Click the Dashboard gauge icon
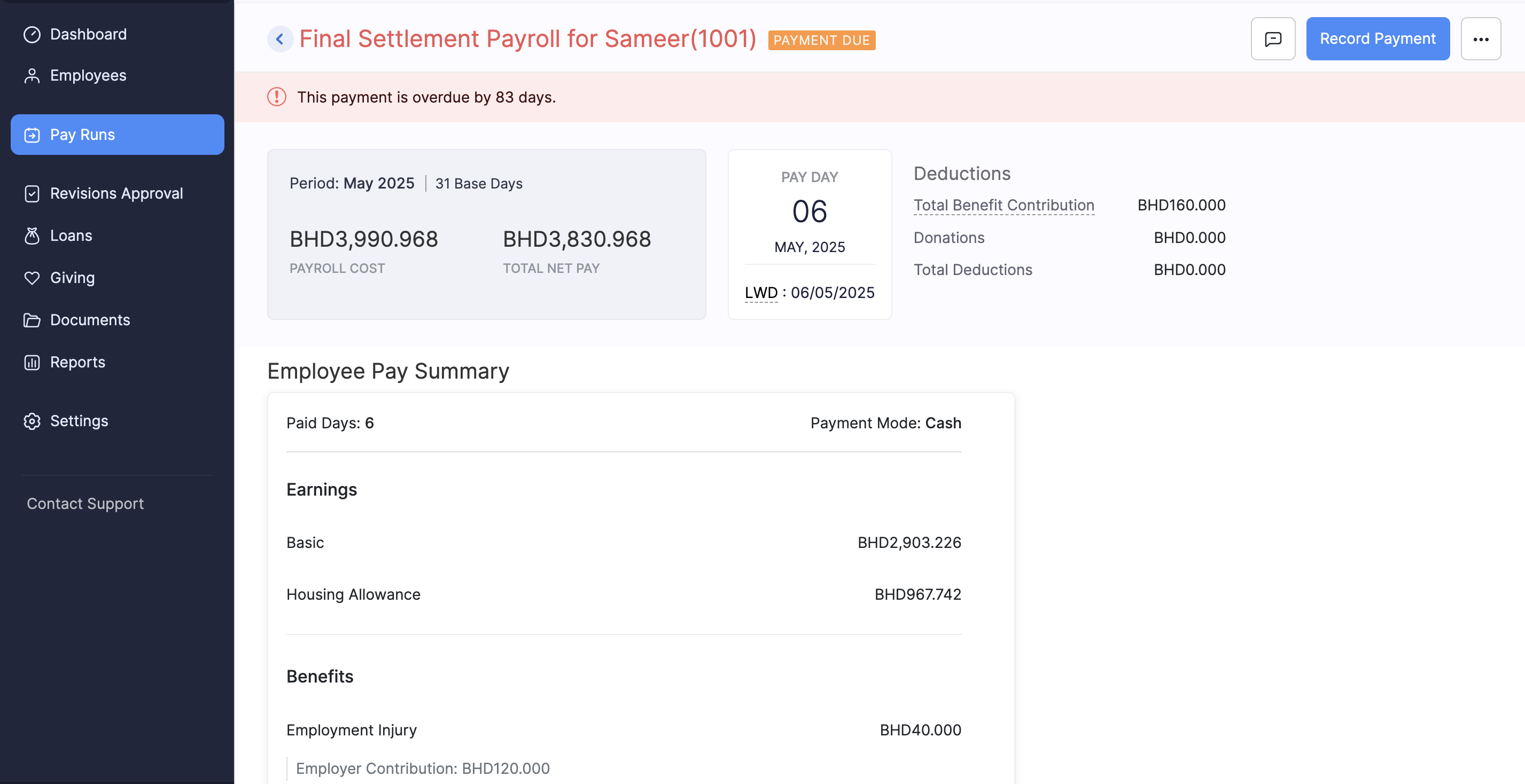The width and height of the screenshot is (1525, 784). coord(32,34)
